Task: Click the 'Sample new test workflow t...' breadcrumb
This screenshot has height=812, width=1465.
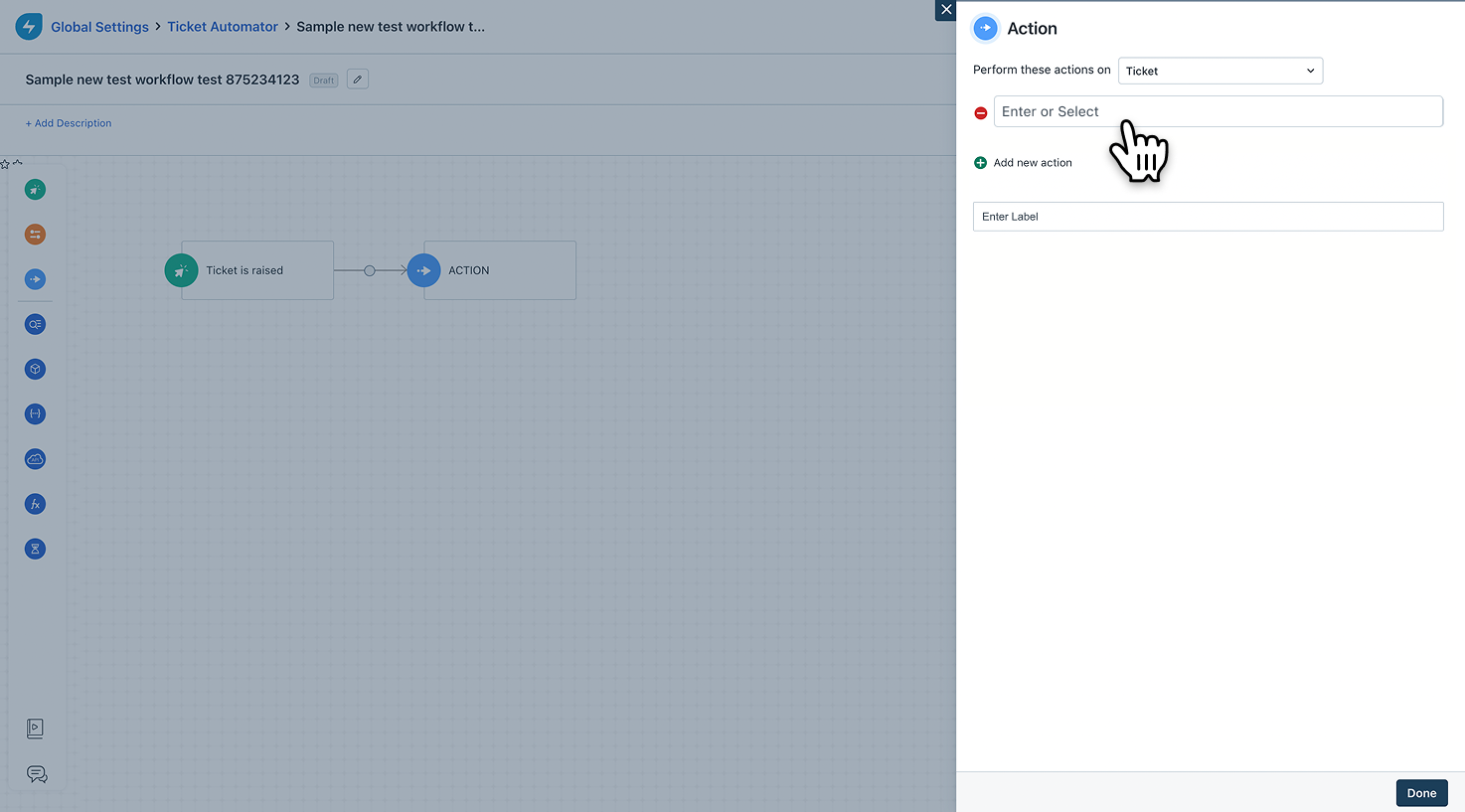Action: click(x=391, y=27)
